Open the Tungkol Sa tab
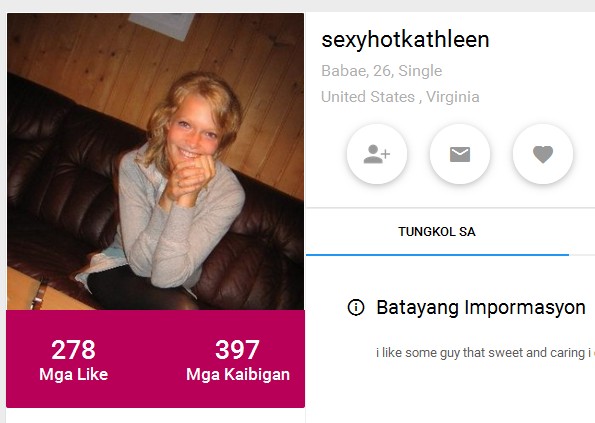This screenshot has height=423, width=595. click(x=437, y=232)
